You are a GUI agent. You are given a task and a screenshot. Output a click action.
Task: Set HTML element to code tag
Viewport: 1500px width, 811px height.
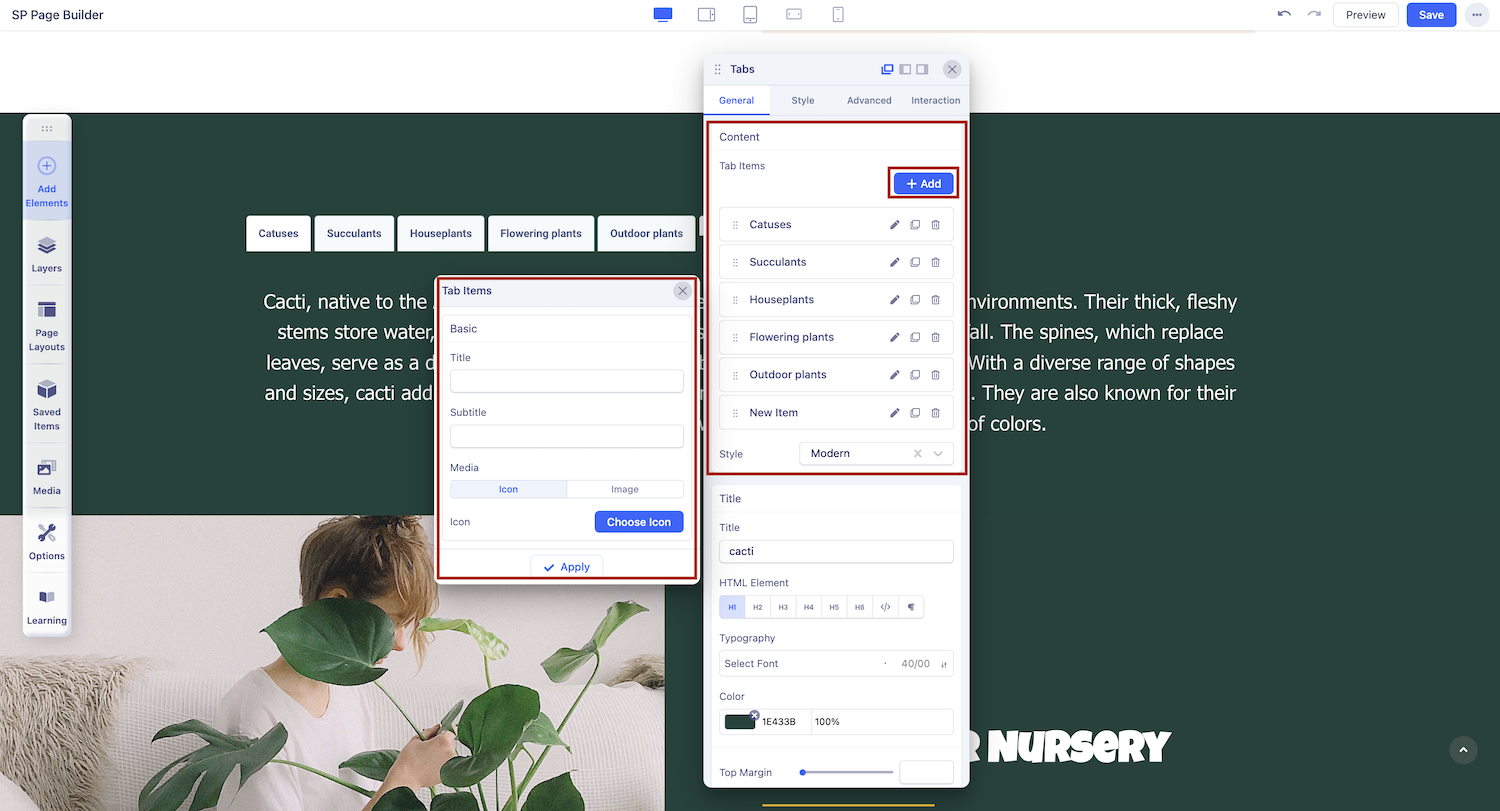pyautogui.click(x=885, y=607)
